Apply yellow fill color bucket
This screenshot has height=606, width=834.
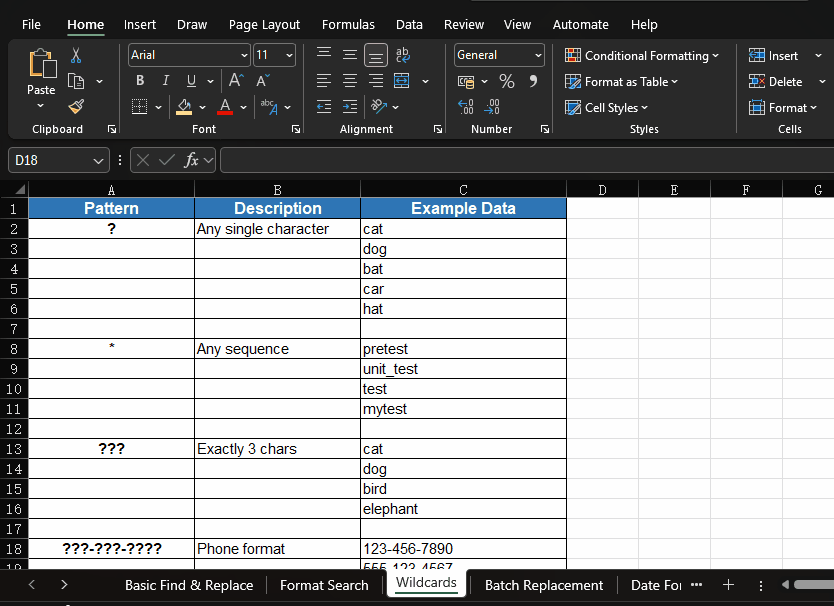click(x=184, y=107)
